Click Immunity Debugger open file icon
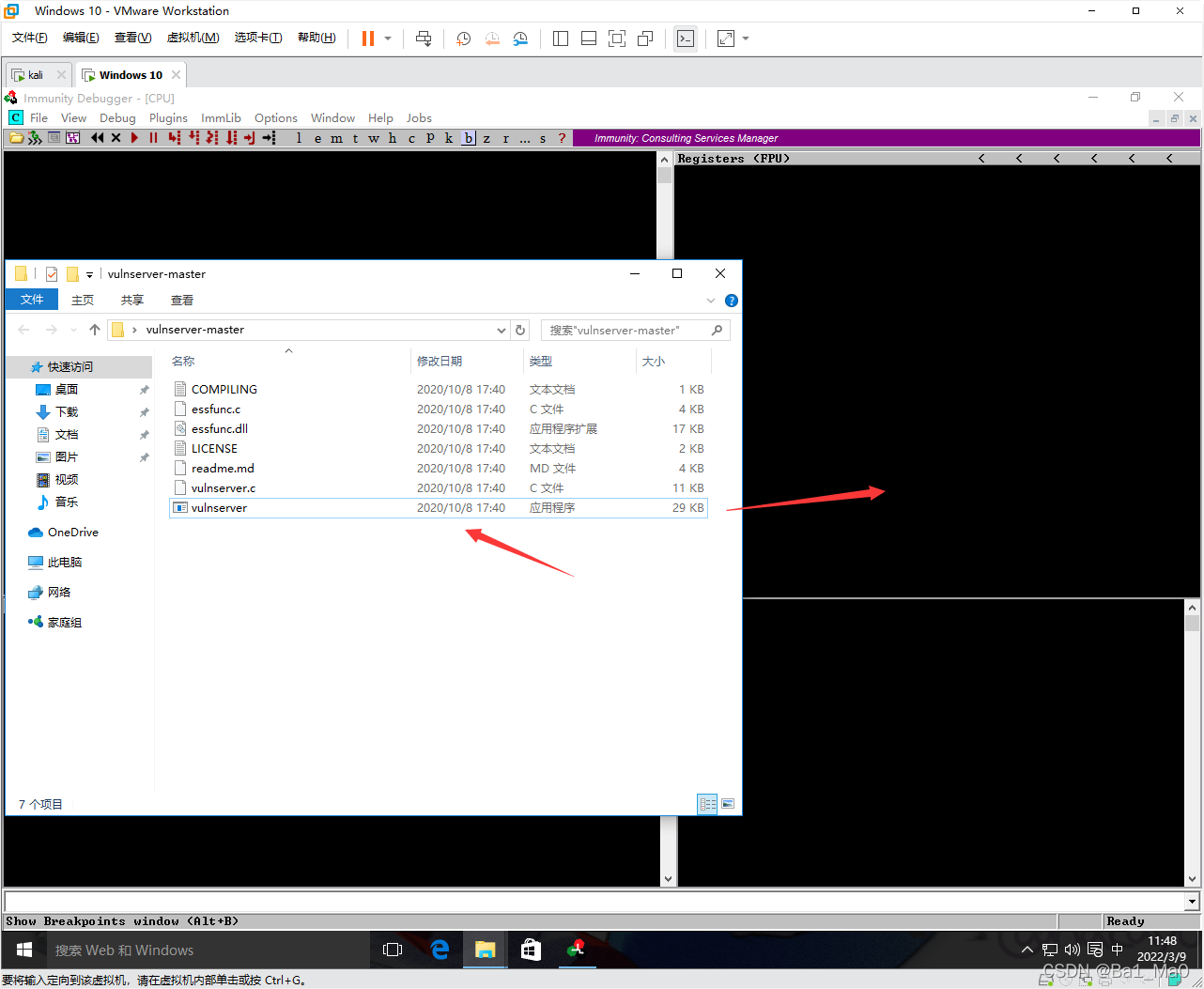1204x989 pixels. (x=16, y=138)
